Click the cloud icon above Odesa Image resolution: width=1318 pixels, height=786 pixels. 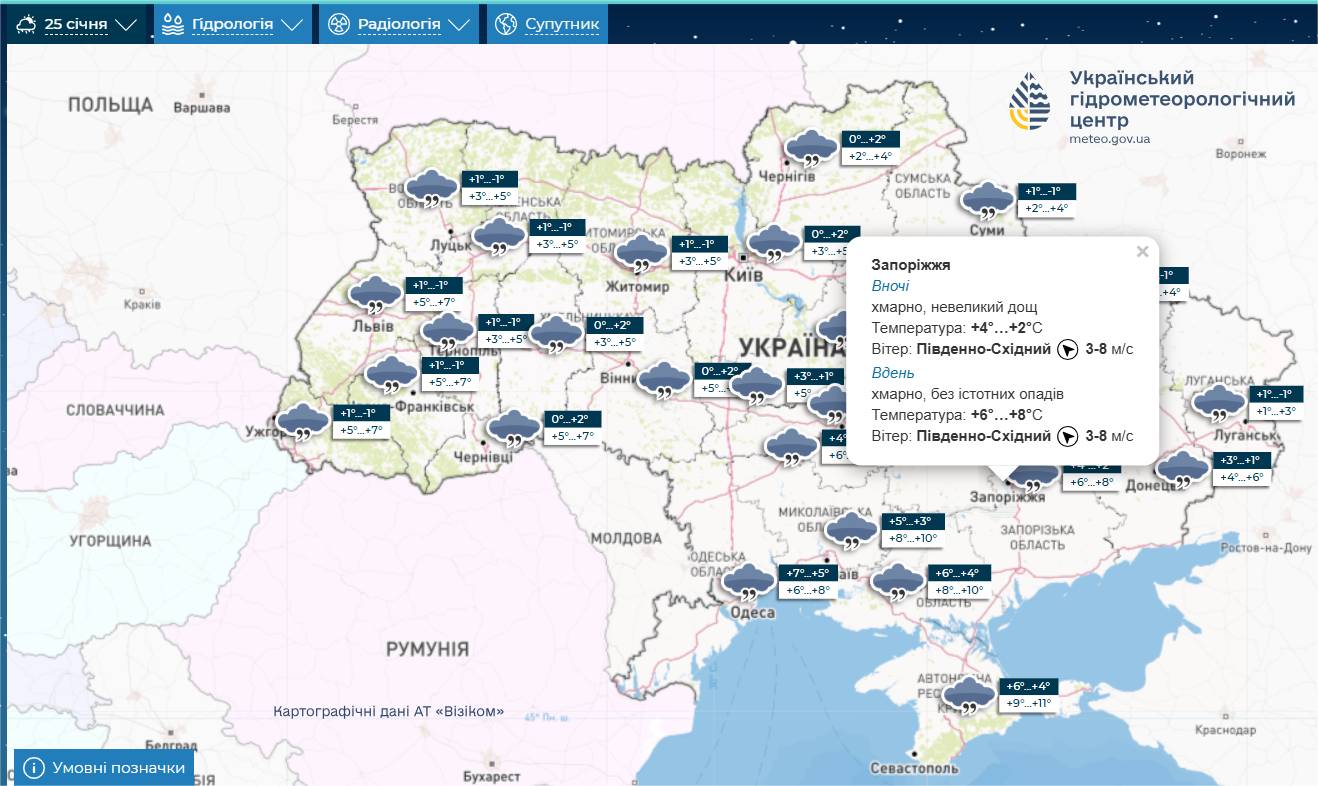746,581
